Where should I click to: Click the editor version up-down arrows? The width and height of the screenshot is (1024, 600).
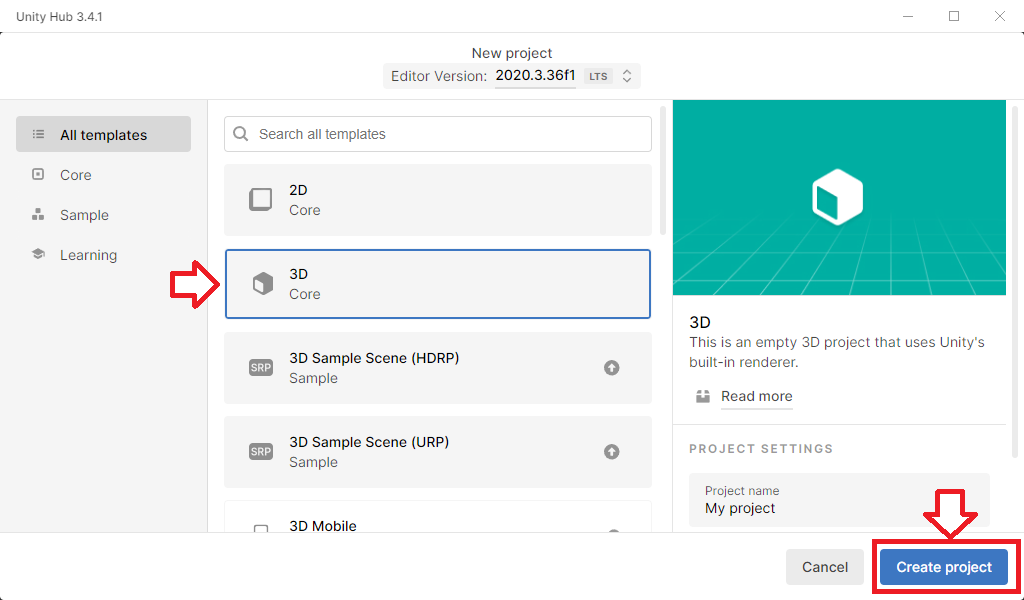pos(627,76)
